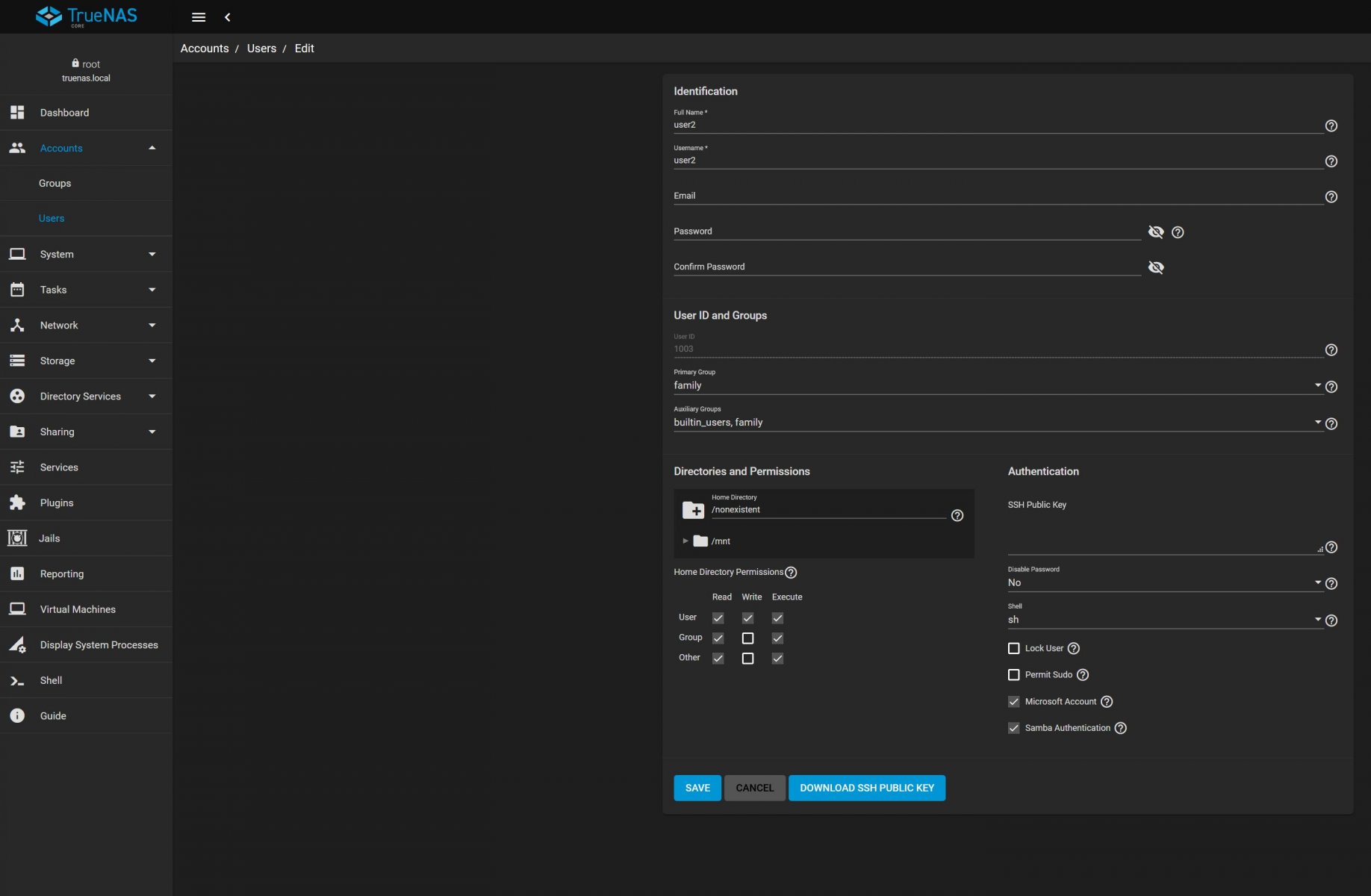Screen dimensions: 1371x896
Task: Open help for Permit Sudo
Action: (x=1083, y=675)
